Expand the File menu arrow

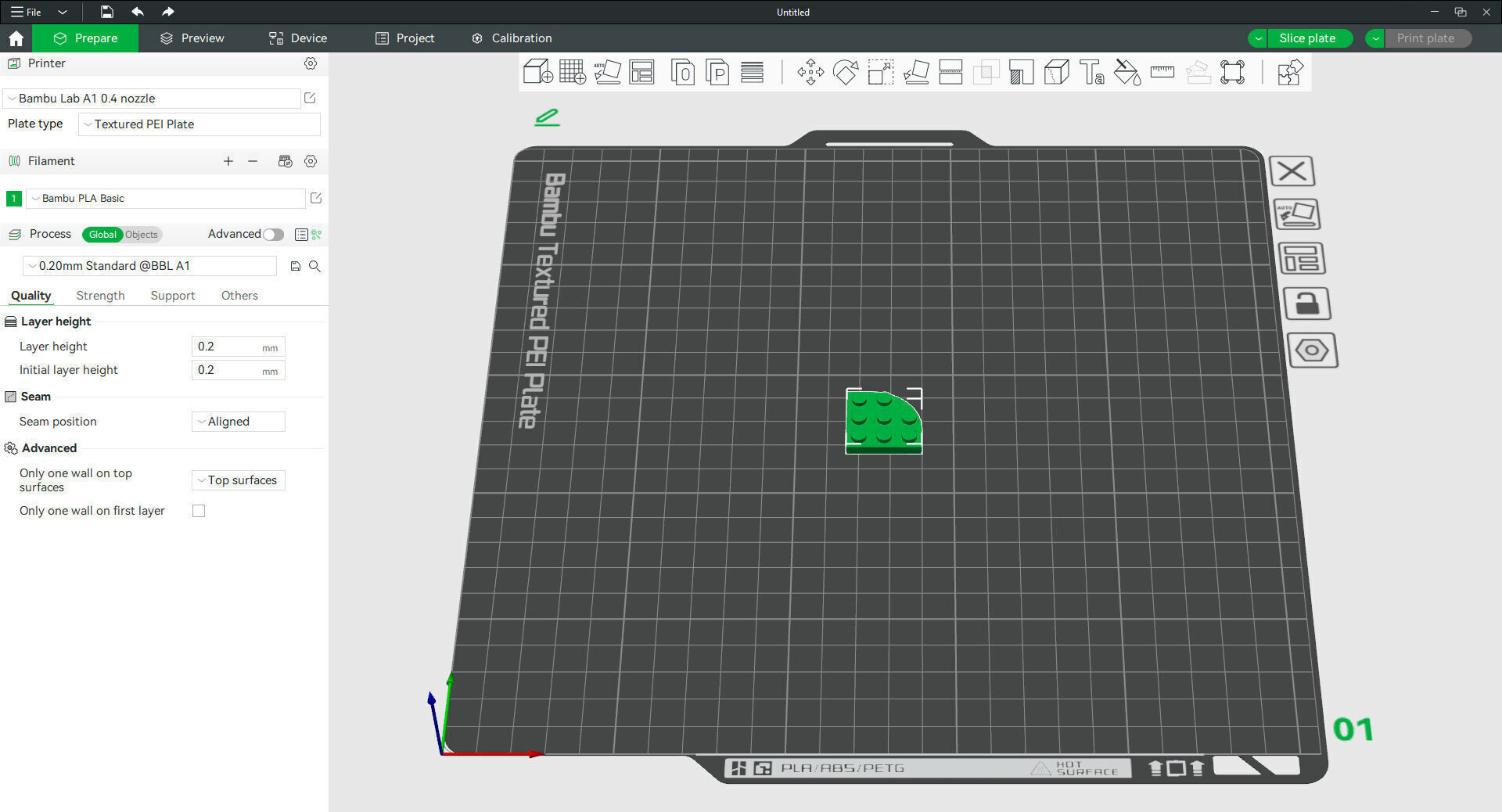[63, 12]
